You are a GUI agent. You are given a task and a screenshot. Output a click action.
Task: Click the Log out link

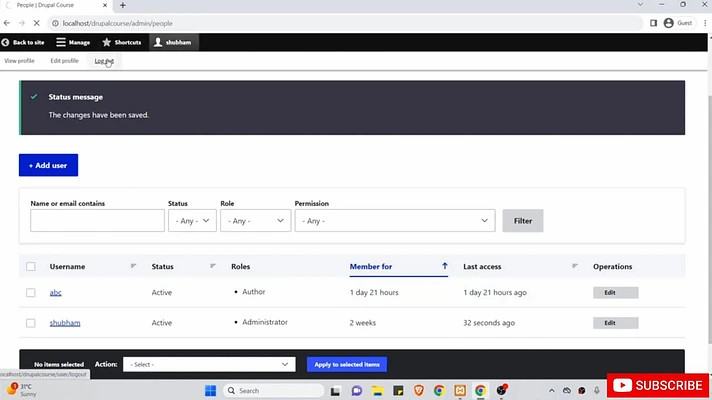coord(104,61)
